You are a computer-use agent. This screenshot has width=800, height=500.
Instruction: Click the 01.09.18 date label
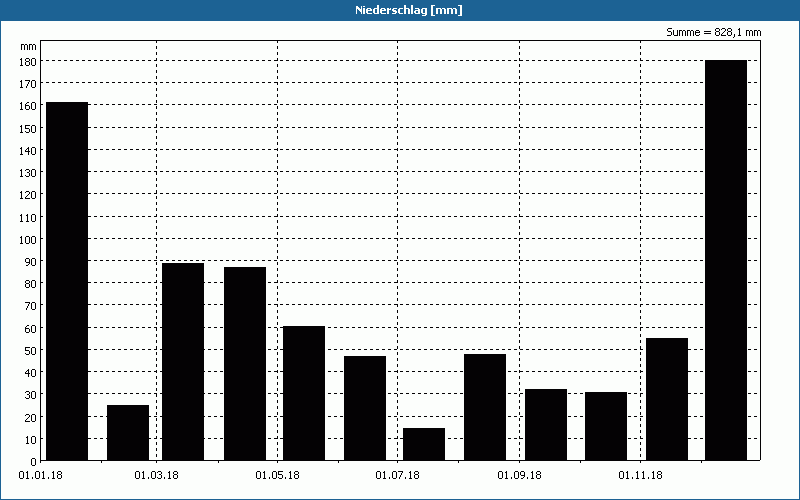pos(519,476)
